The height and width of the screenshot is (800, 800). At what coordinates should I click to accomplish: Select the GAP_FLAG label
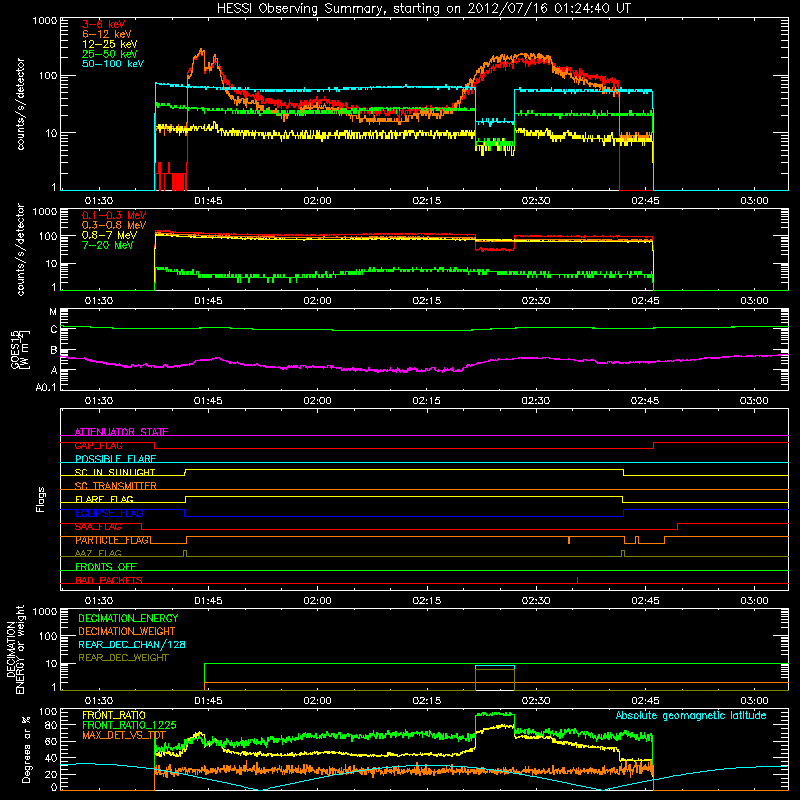coord(98,445)
